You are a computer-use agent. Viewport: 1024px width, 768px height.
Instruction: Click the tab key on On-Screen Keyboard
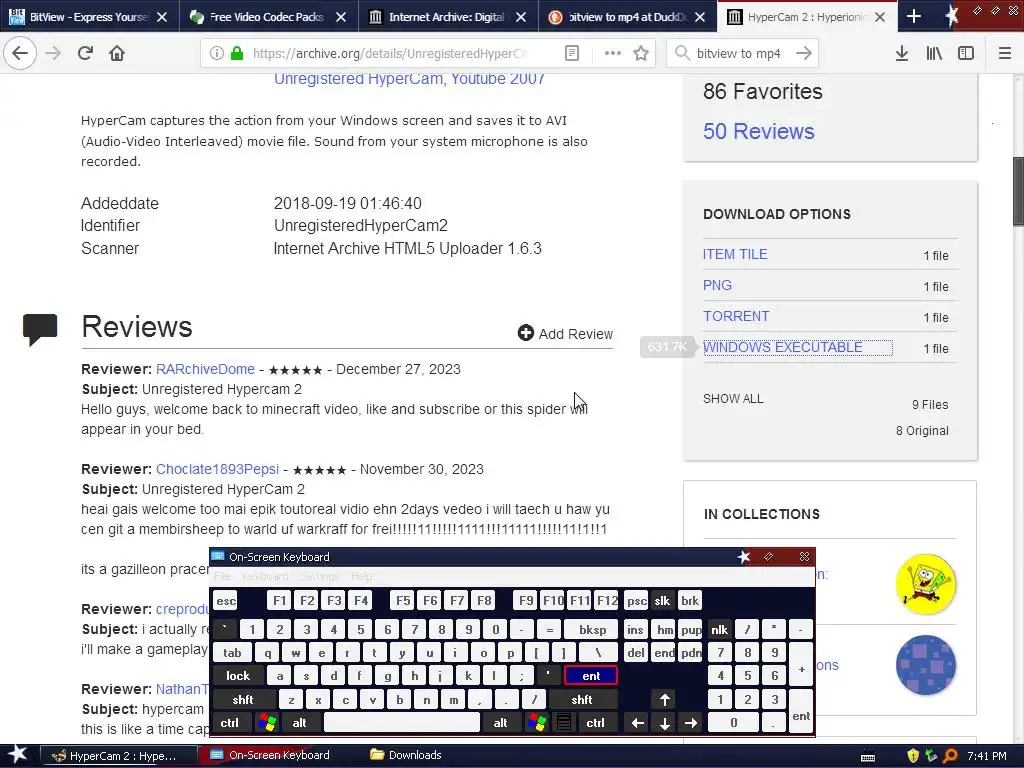click(232, 652)
